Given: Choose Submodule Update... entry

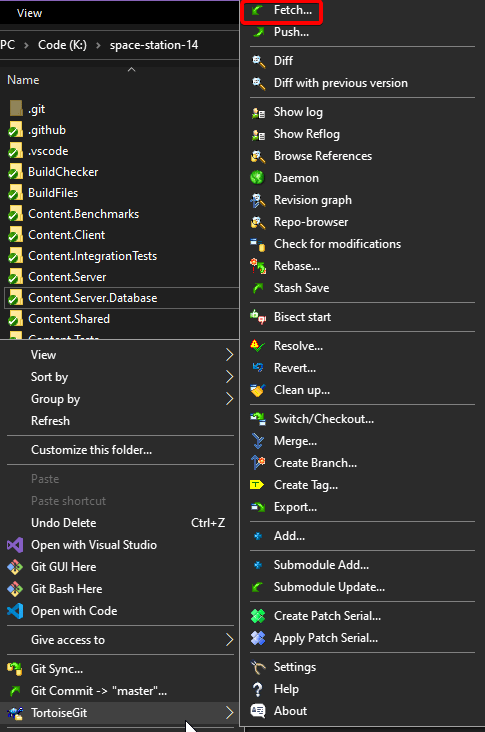Looking at the screenshot, I should (329, 587).
